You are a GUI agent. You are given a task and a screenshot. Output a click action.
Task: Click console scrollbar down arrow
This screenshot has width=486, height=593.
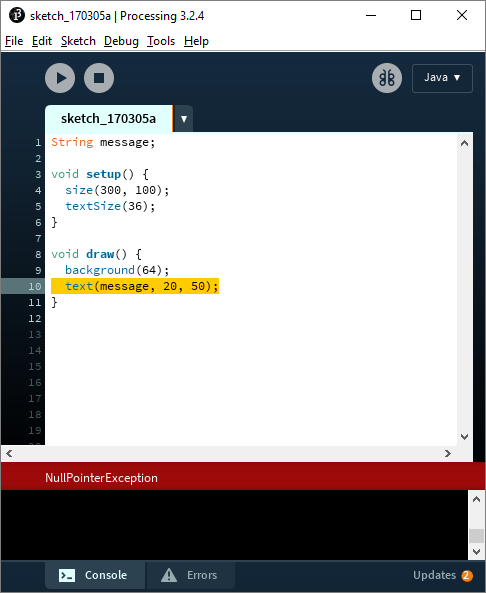[476, 552]
